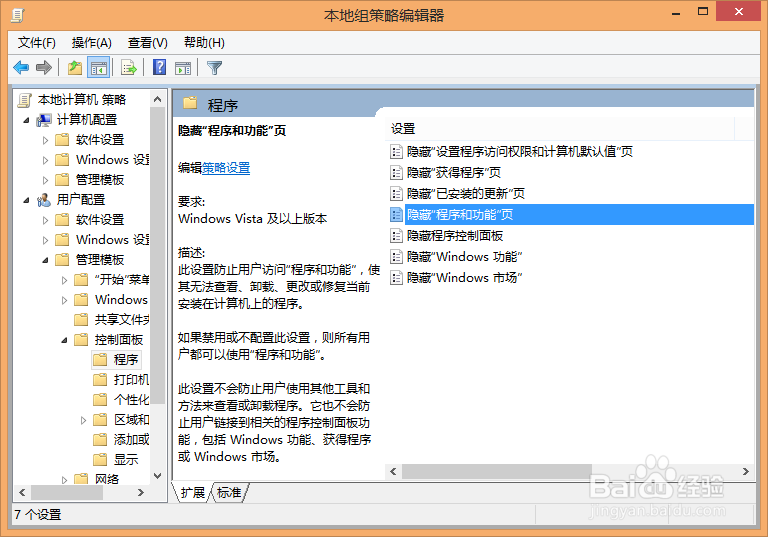Open Help via the question mark icon
Image resolution: width=768 pixels, height=537 pixels.
(x=160, y=67)
